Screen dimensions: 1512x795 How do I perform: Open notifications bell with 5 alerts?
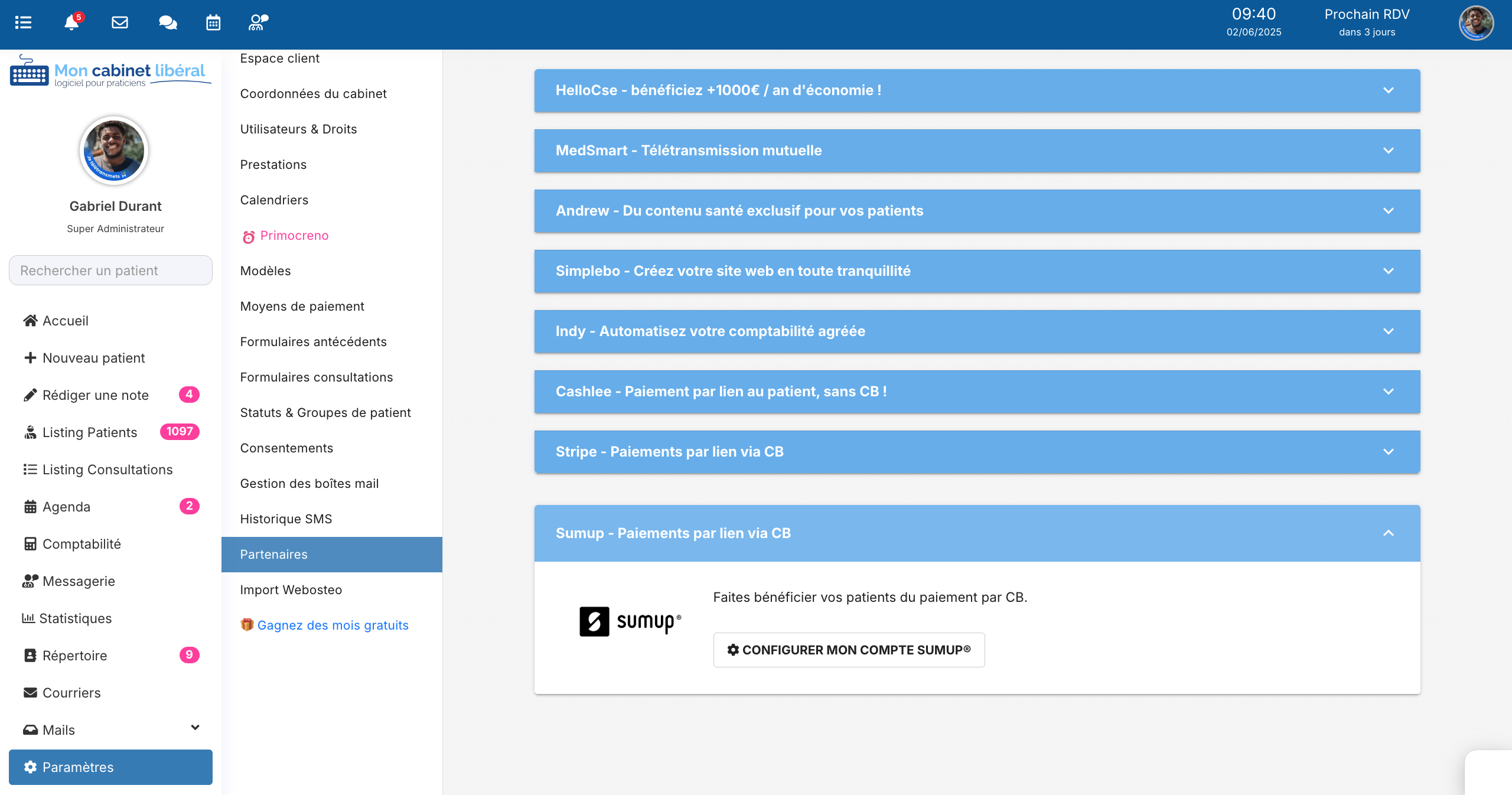click(73, 22)
